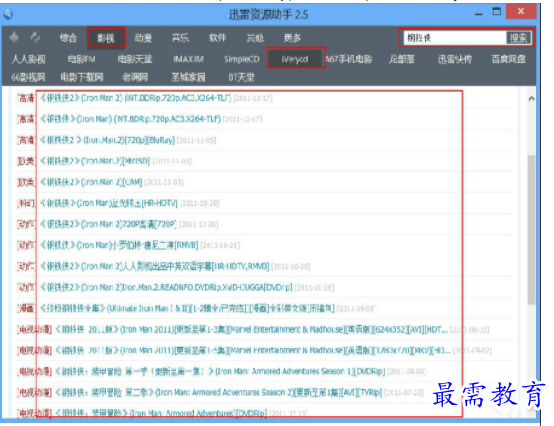Image resolution: width=554 pixels, height=426 pixels.
Task: Switch to the 动漫 tab
Action: pos(143,38)
